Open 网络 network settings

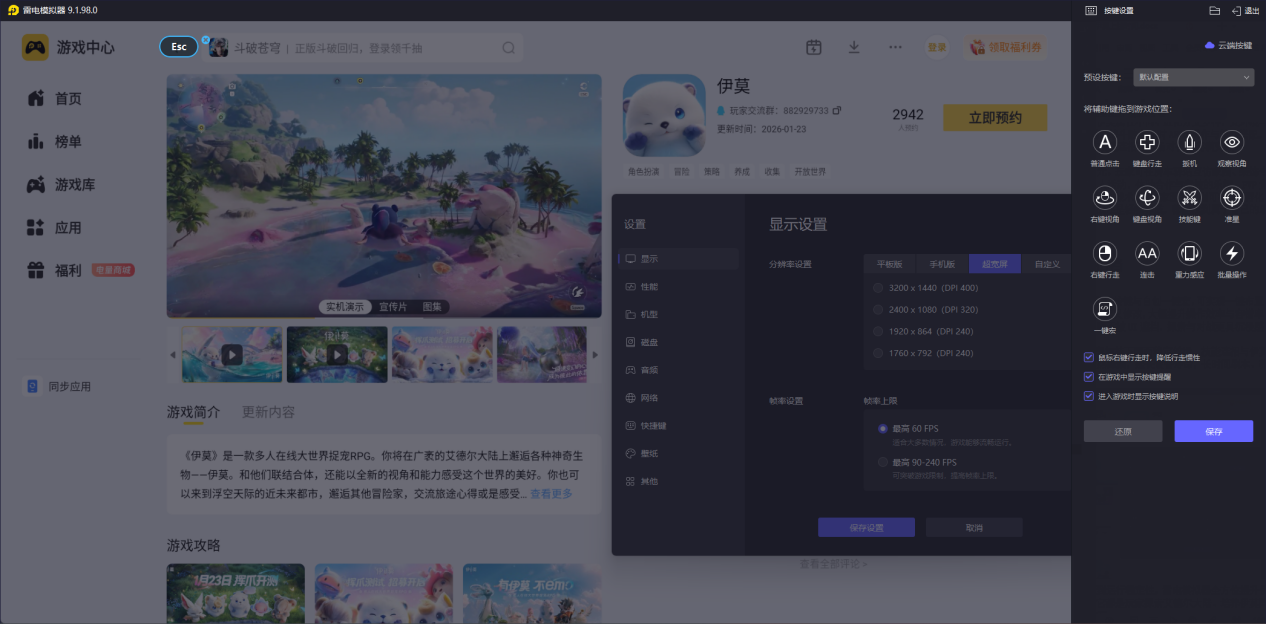(678, 398)
